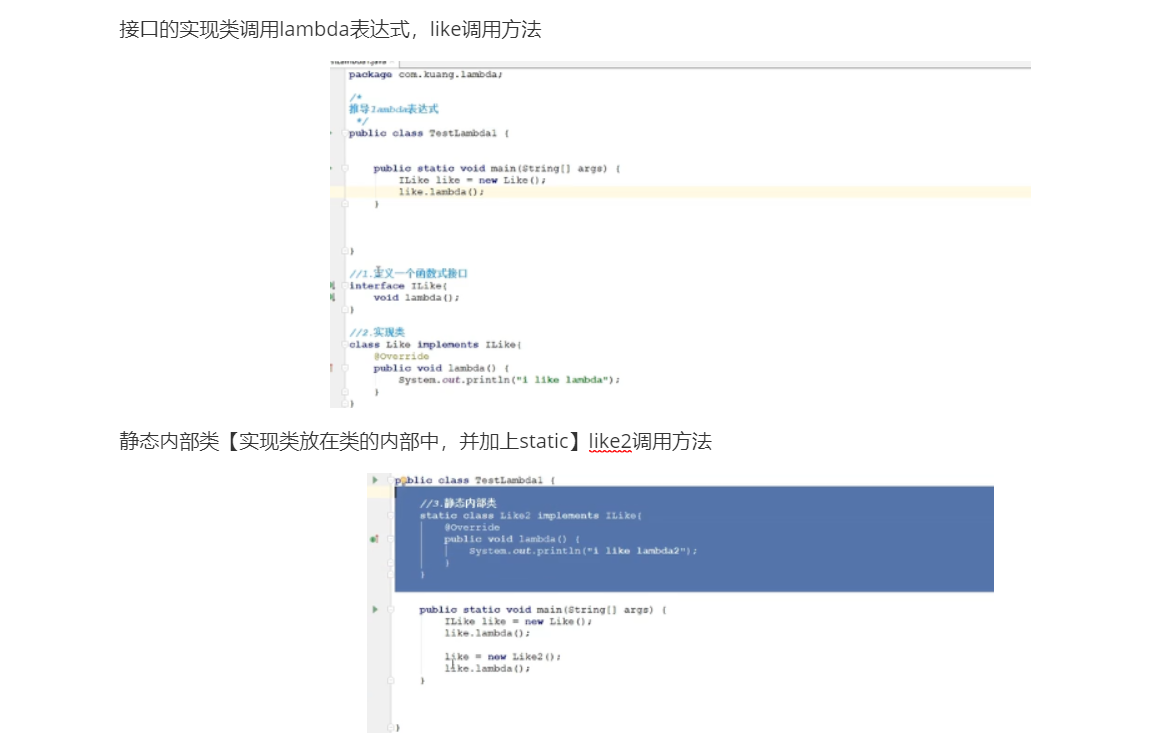
Task: Collapse fold marker at 'static class Like2 implements ILike'
Action: 390,515
